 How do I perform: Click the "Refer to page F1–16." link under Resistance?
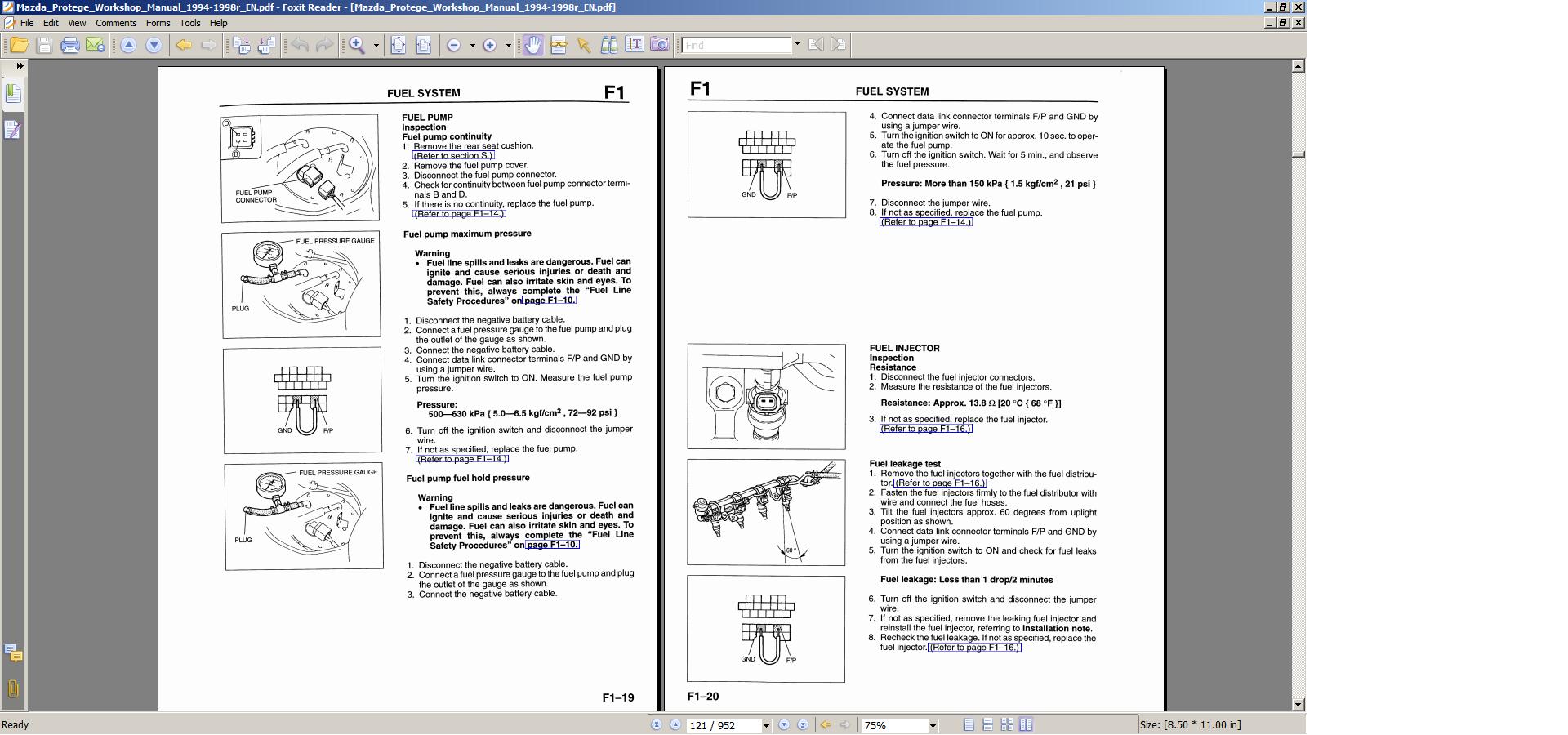925,429
